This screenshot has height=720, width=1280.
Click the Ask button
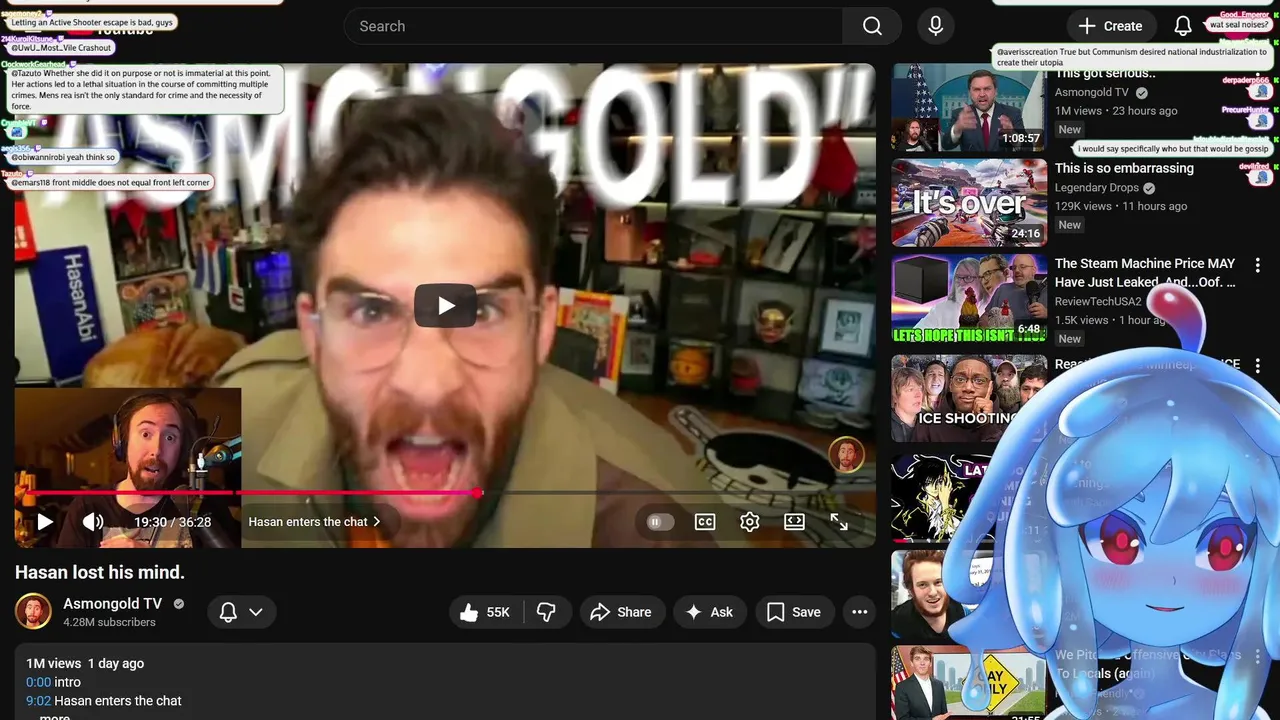point(709,612)
